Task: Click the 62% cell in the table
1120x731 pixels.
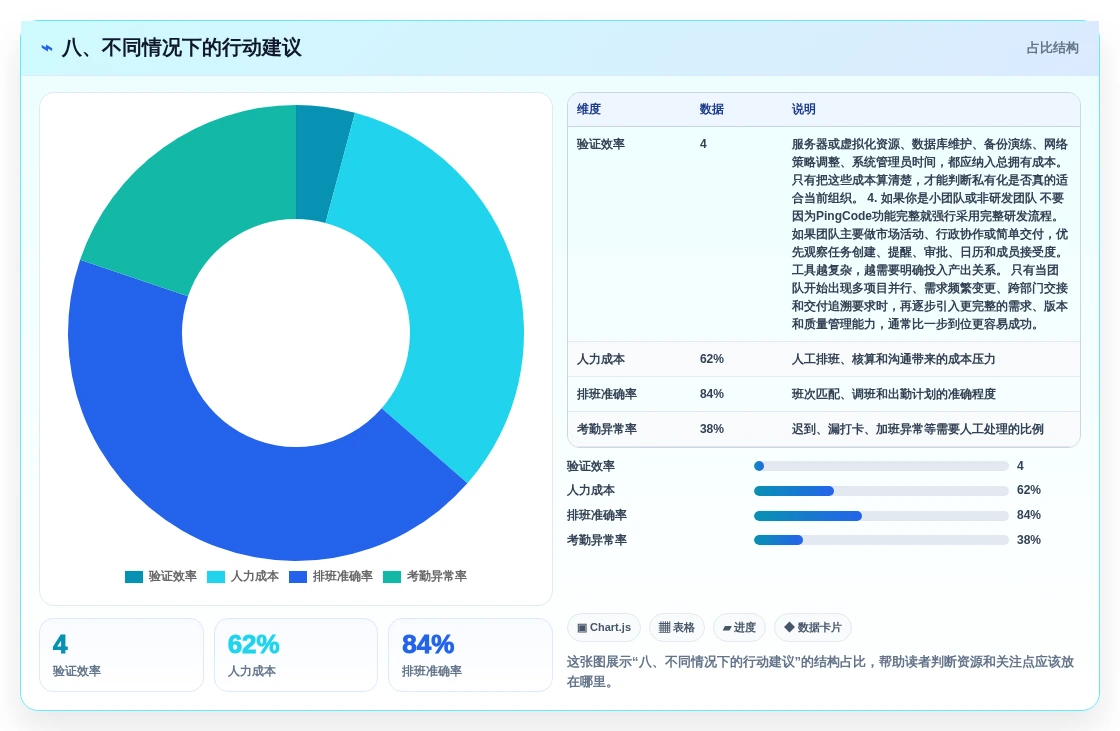Action: 711,359
